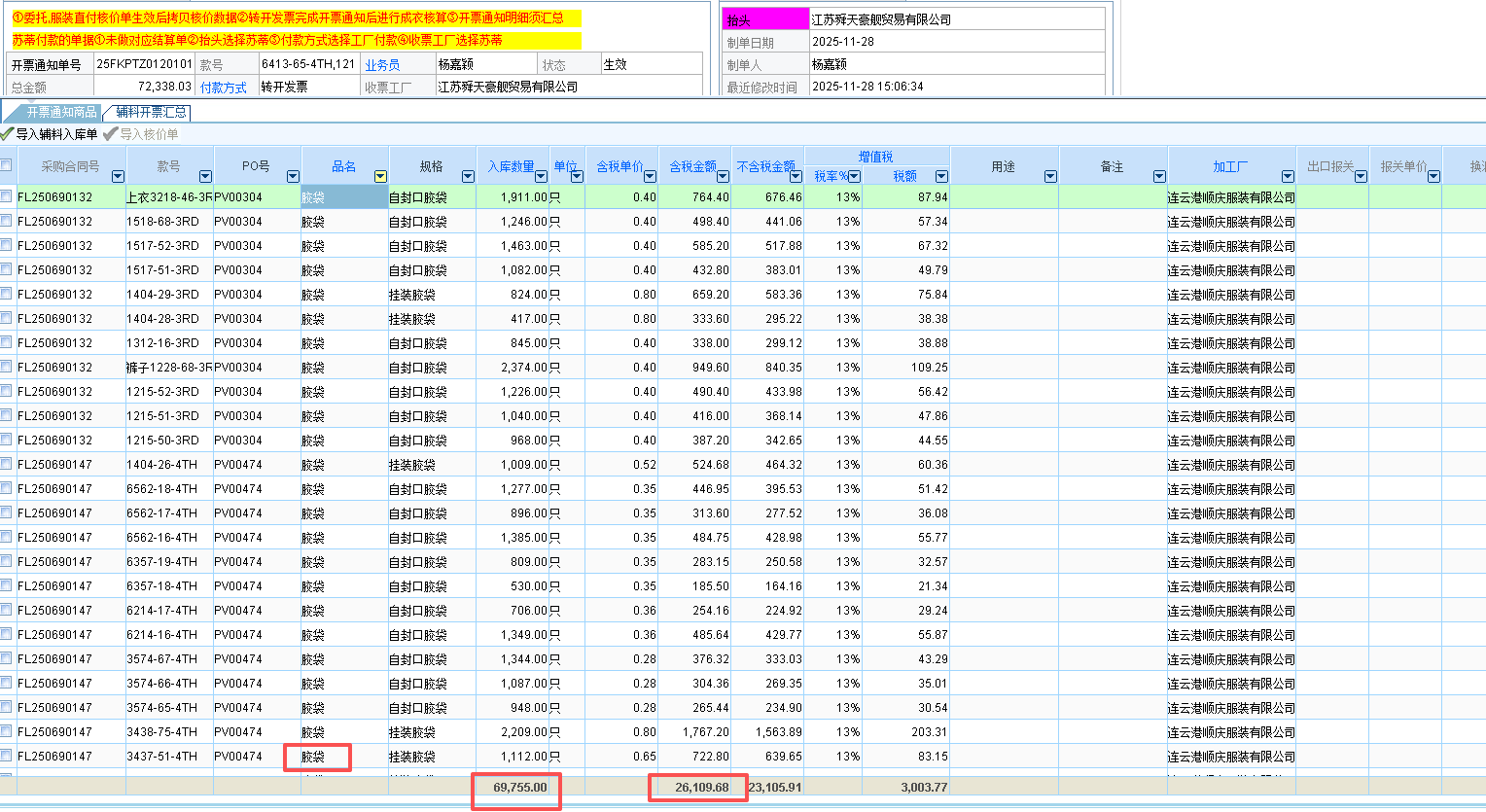Check the row for style 1518-68-3RD
The height and width of the screenshot is (812, 1486).
7,221
